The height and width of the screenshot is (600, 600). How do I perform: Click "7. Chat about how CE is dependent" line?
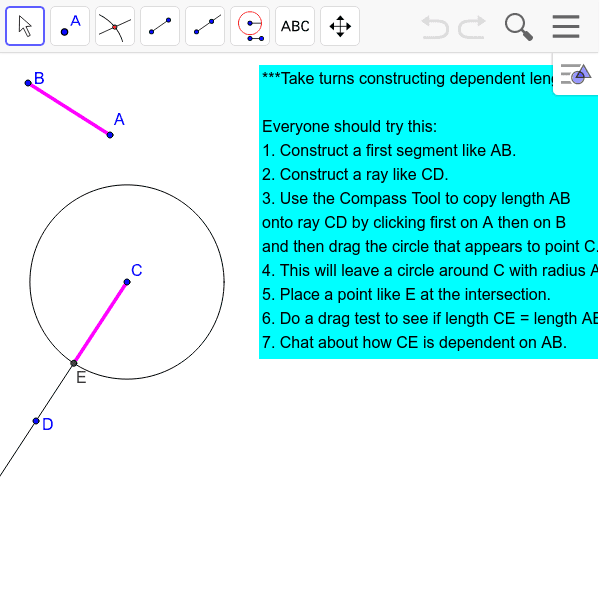point(414,342)
